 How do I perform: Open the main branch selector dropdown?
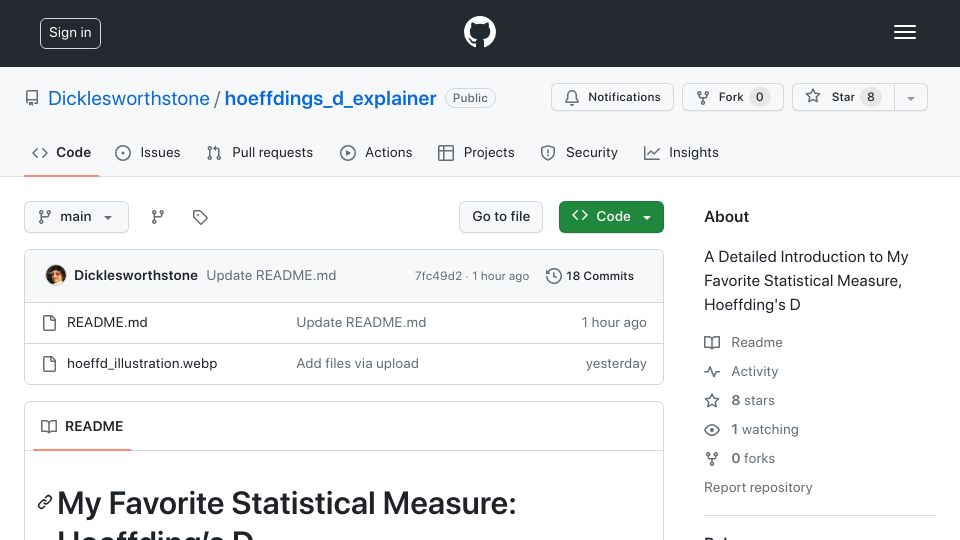(x=77, y=217)
